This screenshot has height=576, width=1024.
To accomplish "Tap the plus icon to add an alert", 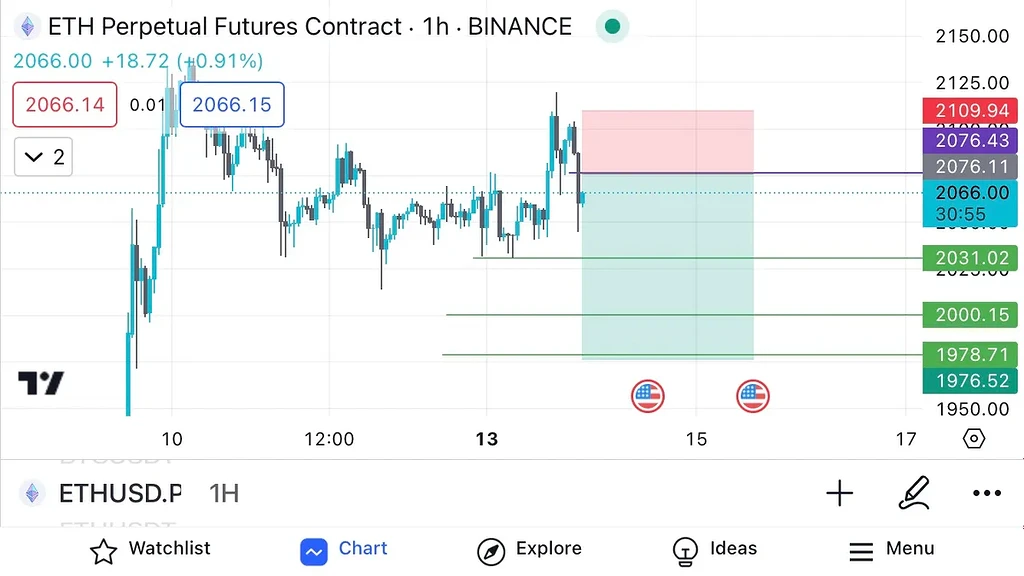I will (x=840, y=493).
